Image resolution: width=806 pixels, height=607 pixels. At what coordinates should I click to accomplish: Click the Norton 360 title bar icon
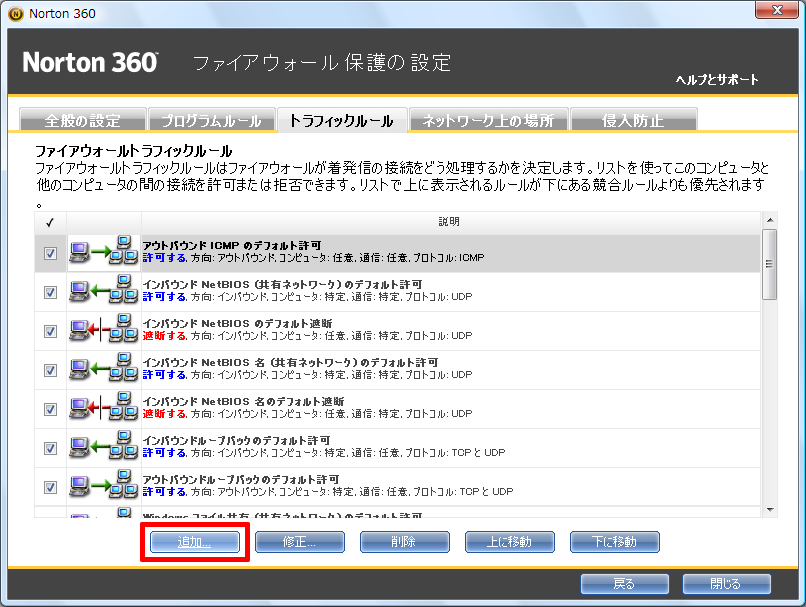[x=15, y=13]
